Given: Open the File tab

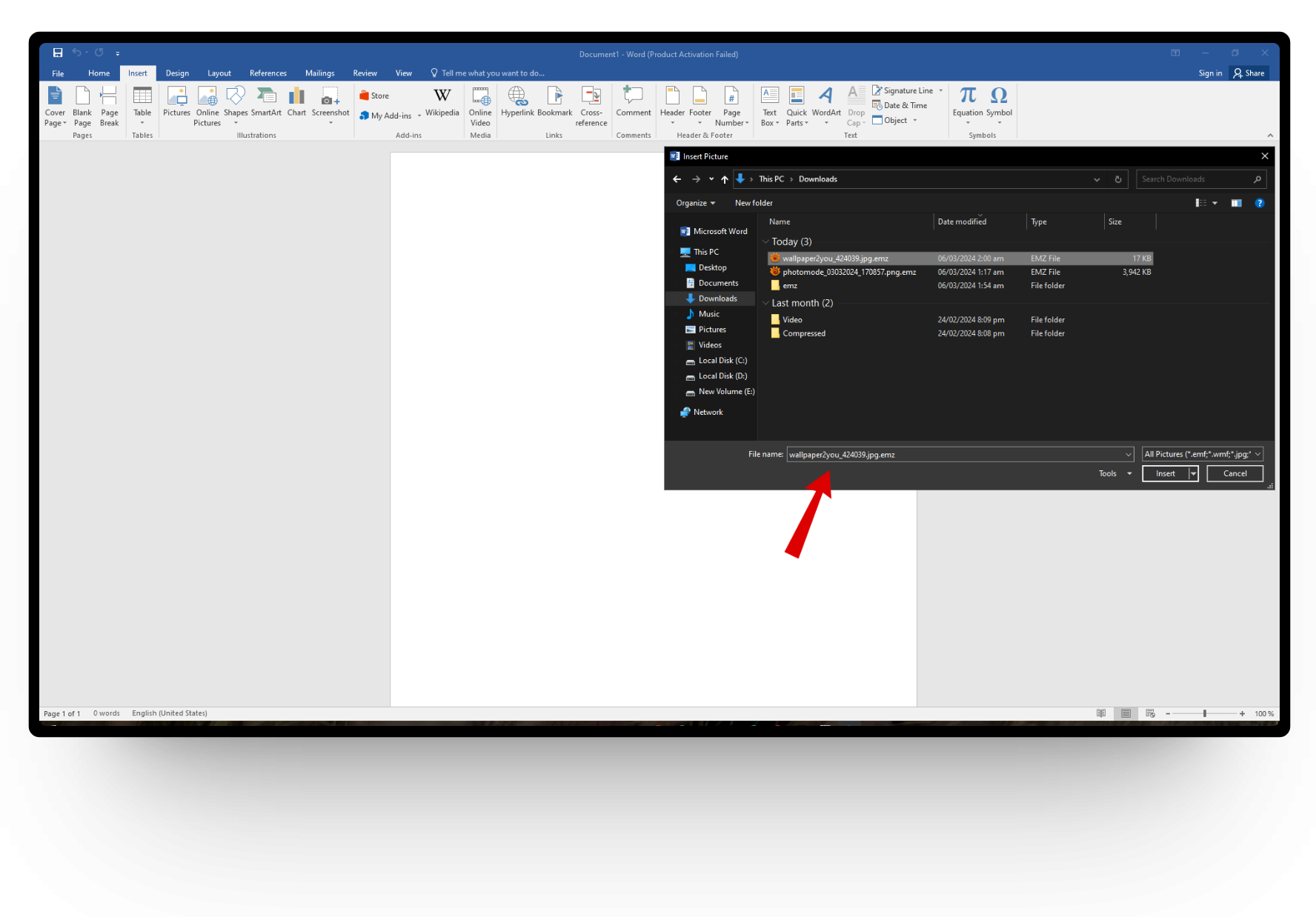Looking at the screenshot, I should (x=58, y=73).
